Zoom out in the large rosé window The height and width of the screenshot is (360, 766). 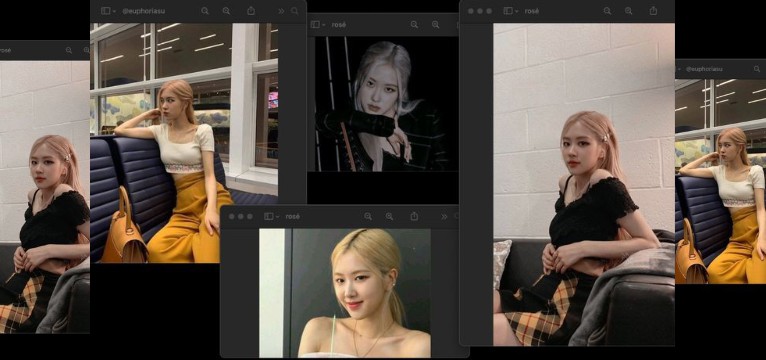tap(607, 11)
